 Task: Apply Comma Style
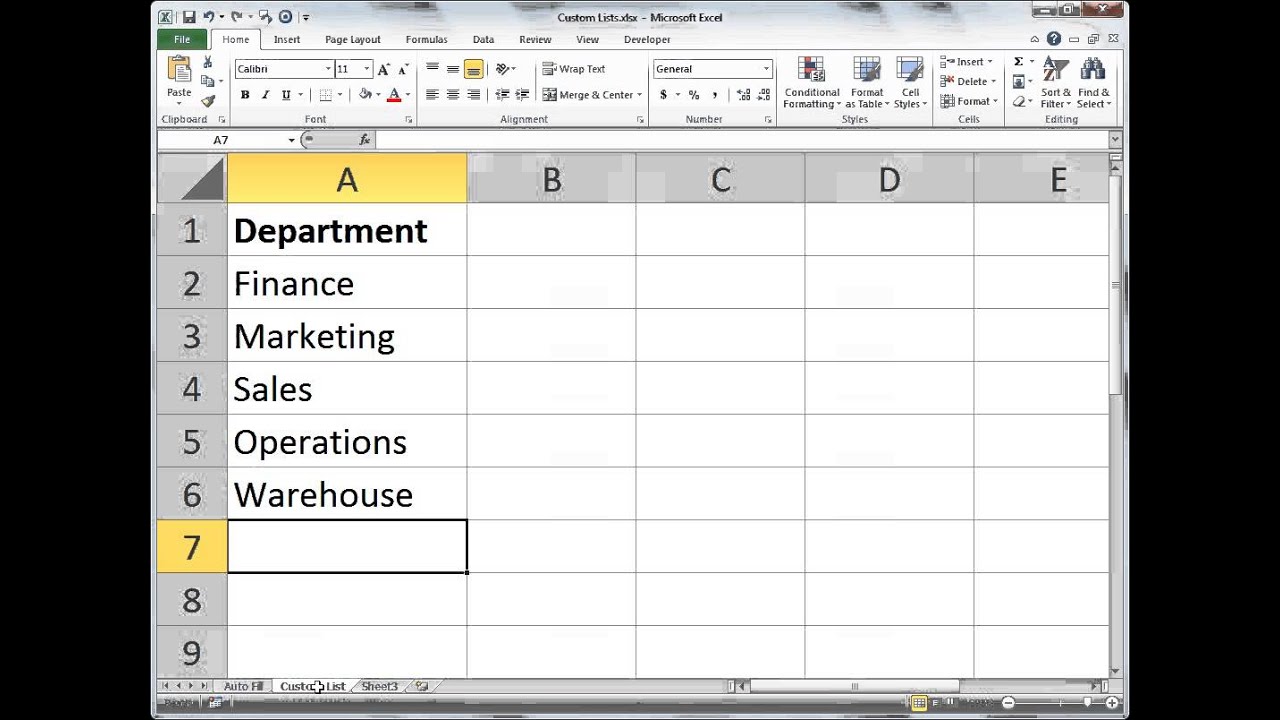tap(715, 95)
